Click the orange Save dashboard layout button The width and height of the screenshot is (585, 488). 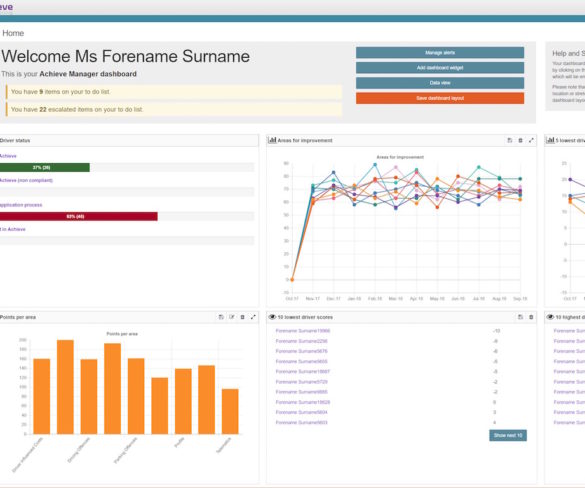440,98
